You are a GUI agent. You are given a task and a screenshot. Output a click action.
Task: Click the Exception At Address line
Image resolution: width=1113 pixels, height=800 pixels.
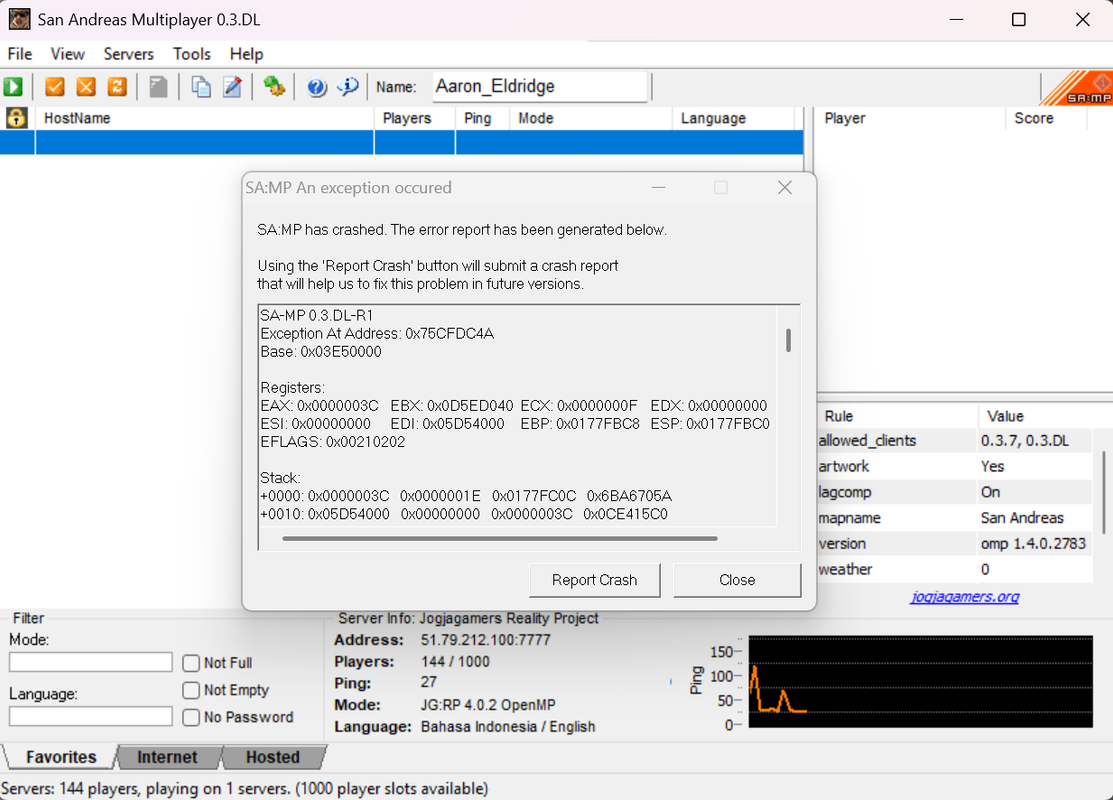coord(377,334)
